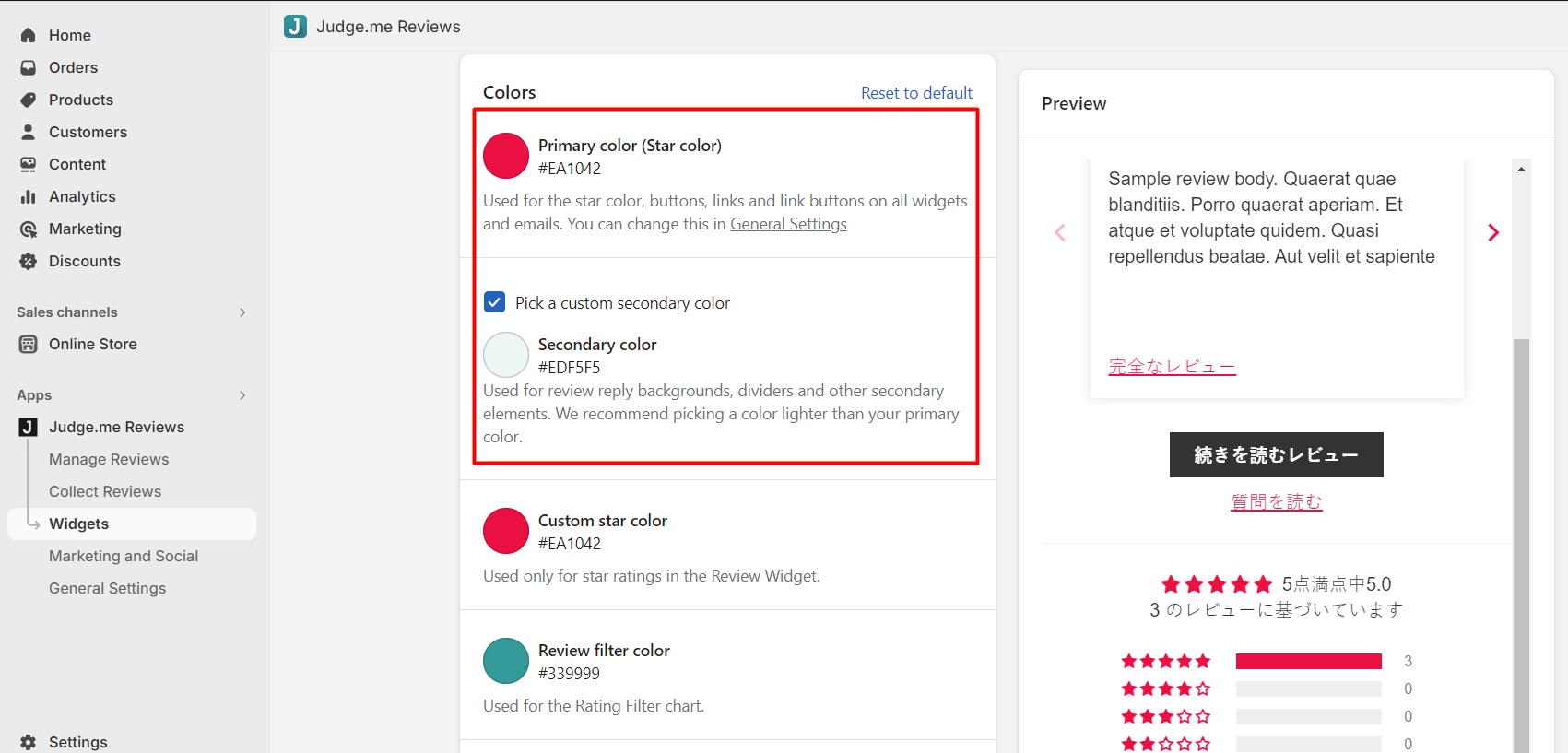Click the Products tag icon
Image resolution: width=1568 pixels, height=753 pixels.
pyautogui.click(x=29, y=100)
